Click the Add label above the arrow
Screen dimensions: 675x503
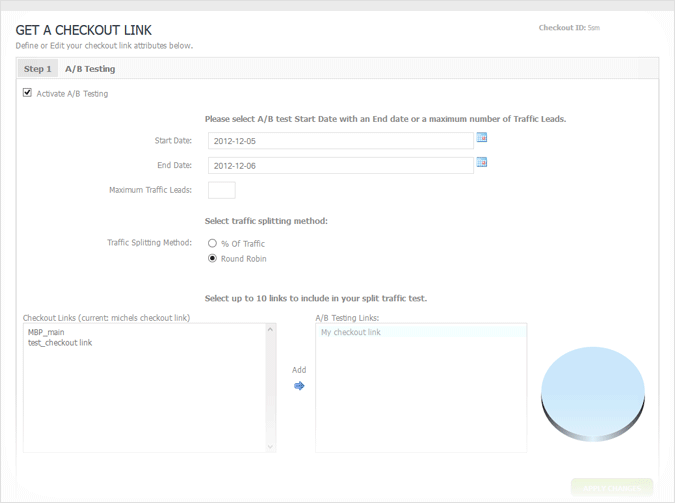coord(299,370)
